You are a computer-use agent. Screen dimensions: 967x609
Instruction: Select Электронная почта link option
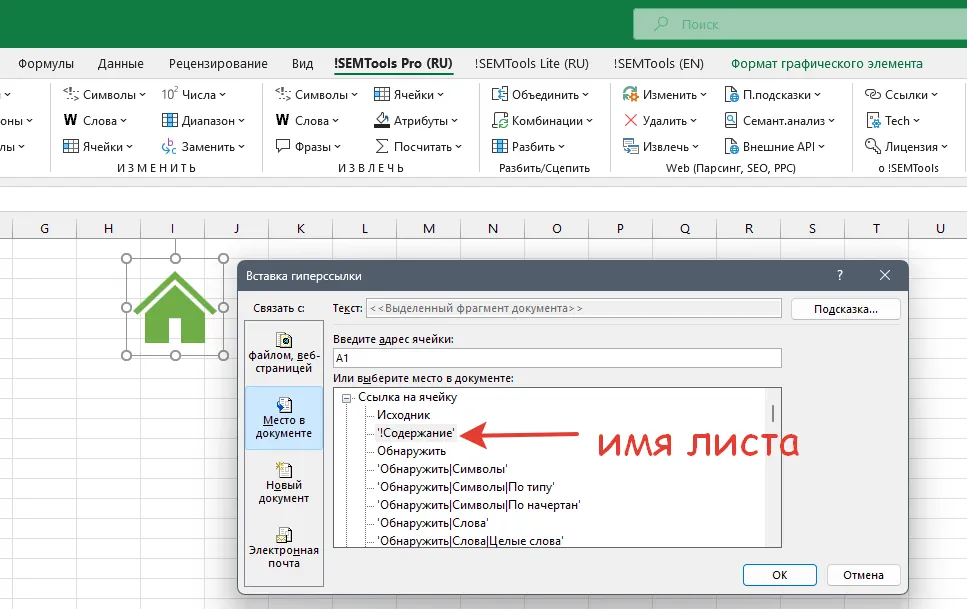[284, 547]
